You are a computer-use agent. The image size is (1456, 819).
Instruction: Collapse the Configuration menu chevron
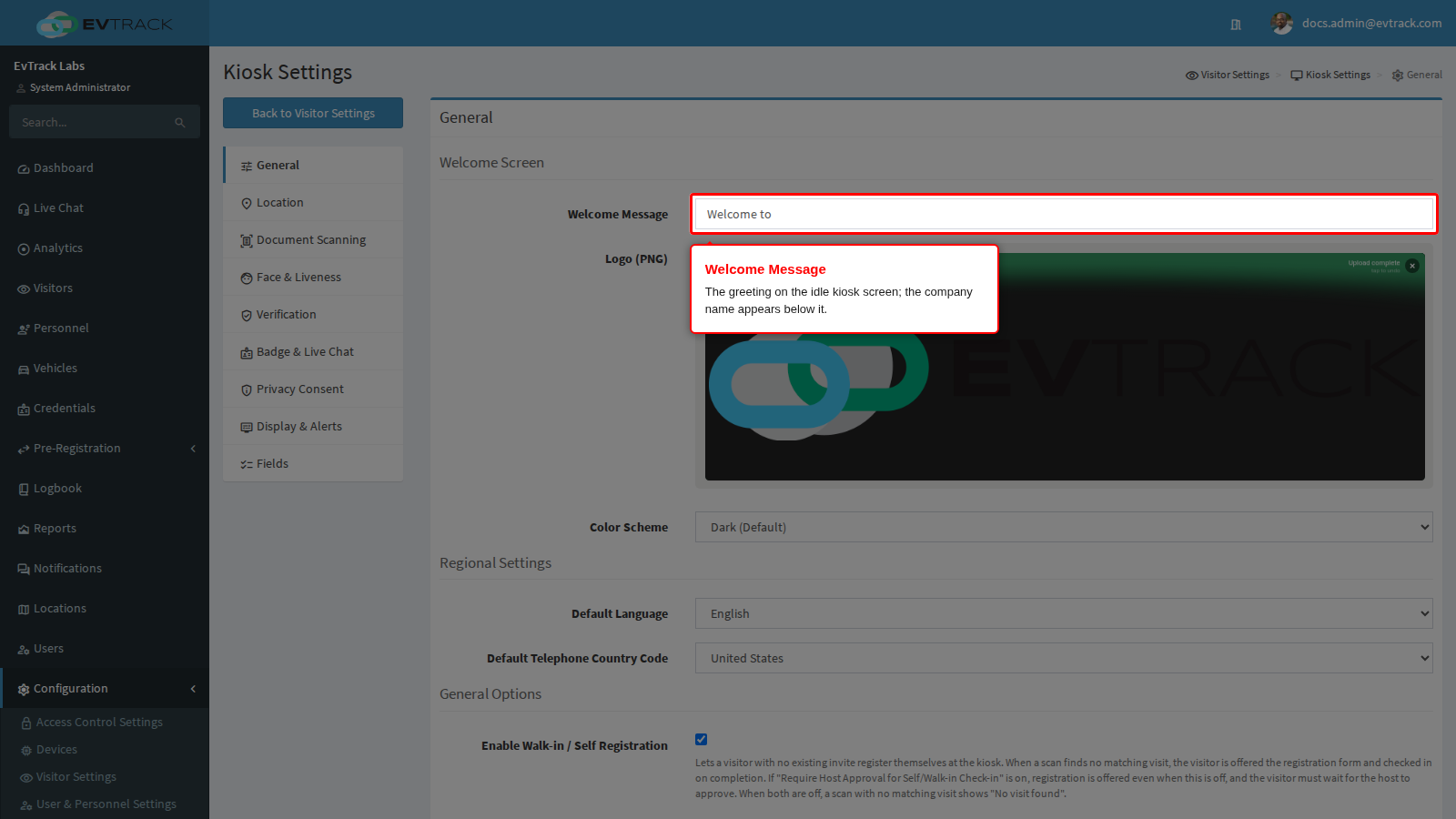point(193,689)
